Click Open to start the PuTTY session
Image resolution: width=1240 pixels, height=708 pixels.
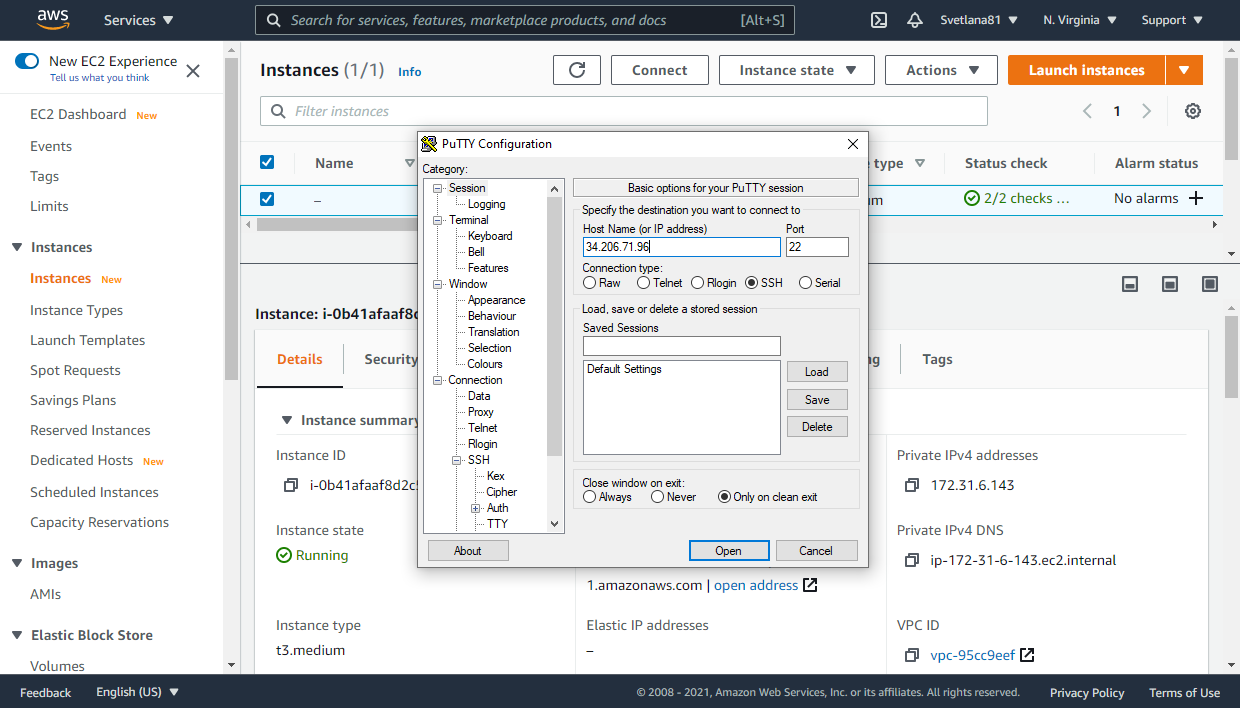[729, 550]
